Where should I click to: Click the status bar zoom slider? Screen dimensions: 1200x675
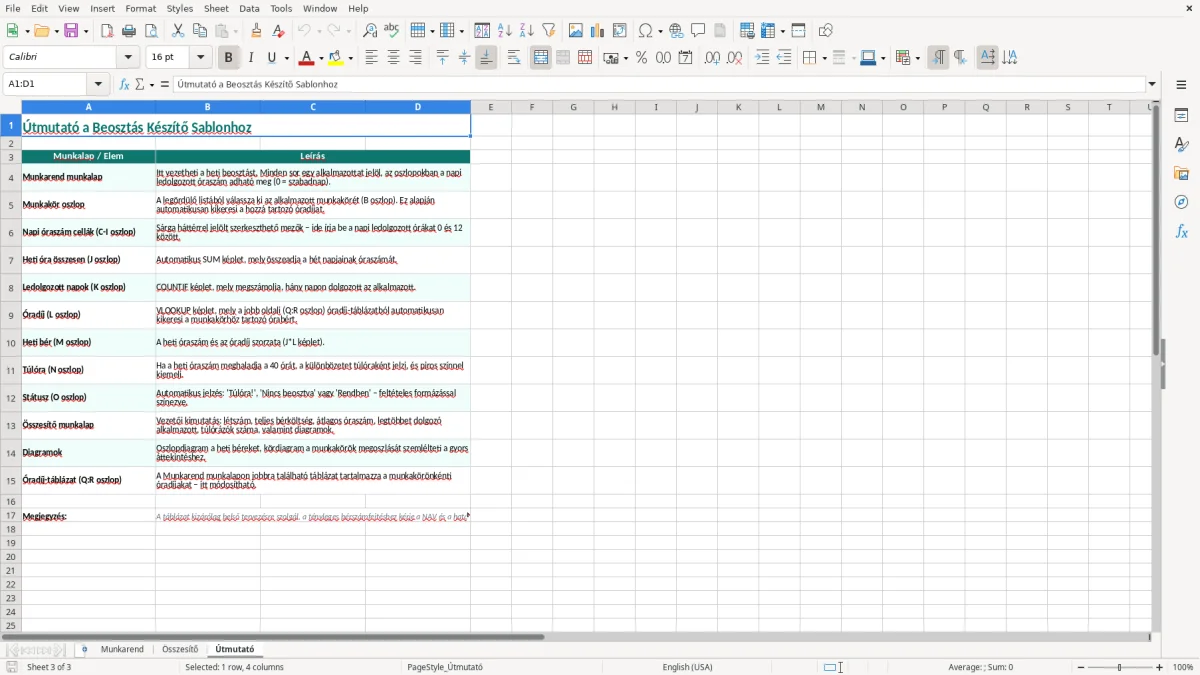[x=1119, y=667]
